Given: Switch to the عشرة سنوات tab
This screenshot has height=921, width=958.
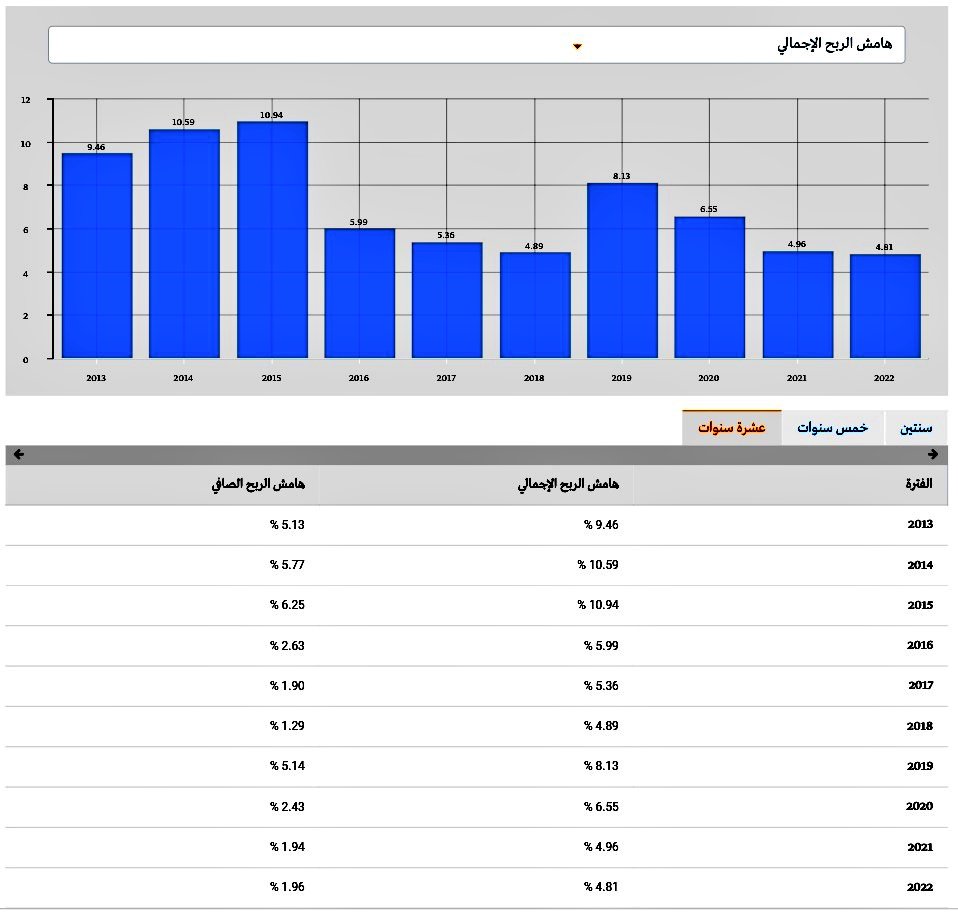Looking at the screenshot, I should (731, 428).
